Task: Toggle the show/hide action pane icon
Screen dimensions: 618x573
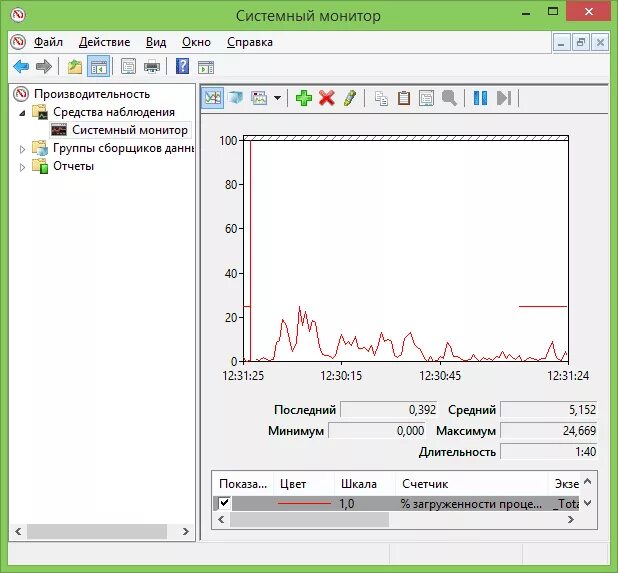Action: (206, 67)
